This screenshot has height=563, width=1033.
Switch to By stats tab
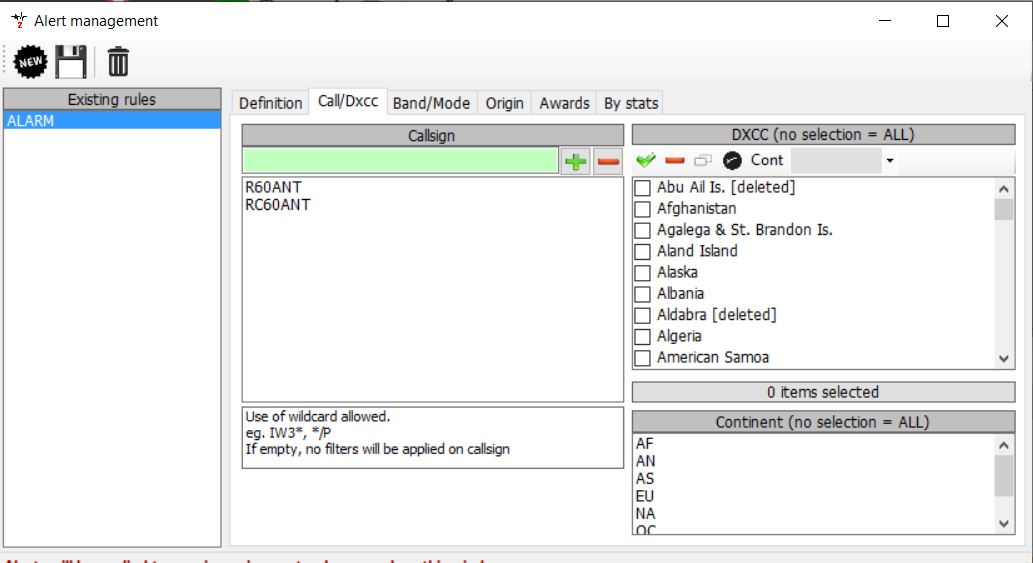pyautogui.click(x=631, y=103)
